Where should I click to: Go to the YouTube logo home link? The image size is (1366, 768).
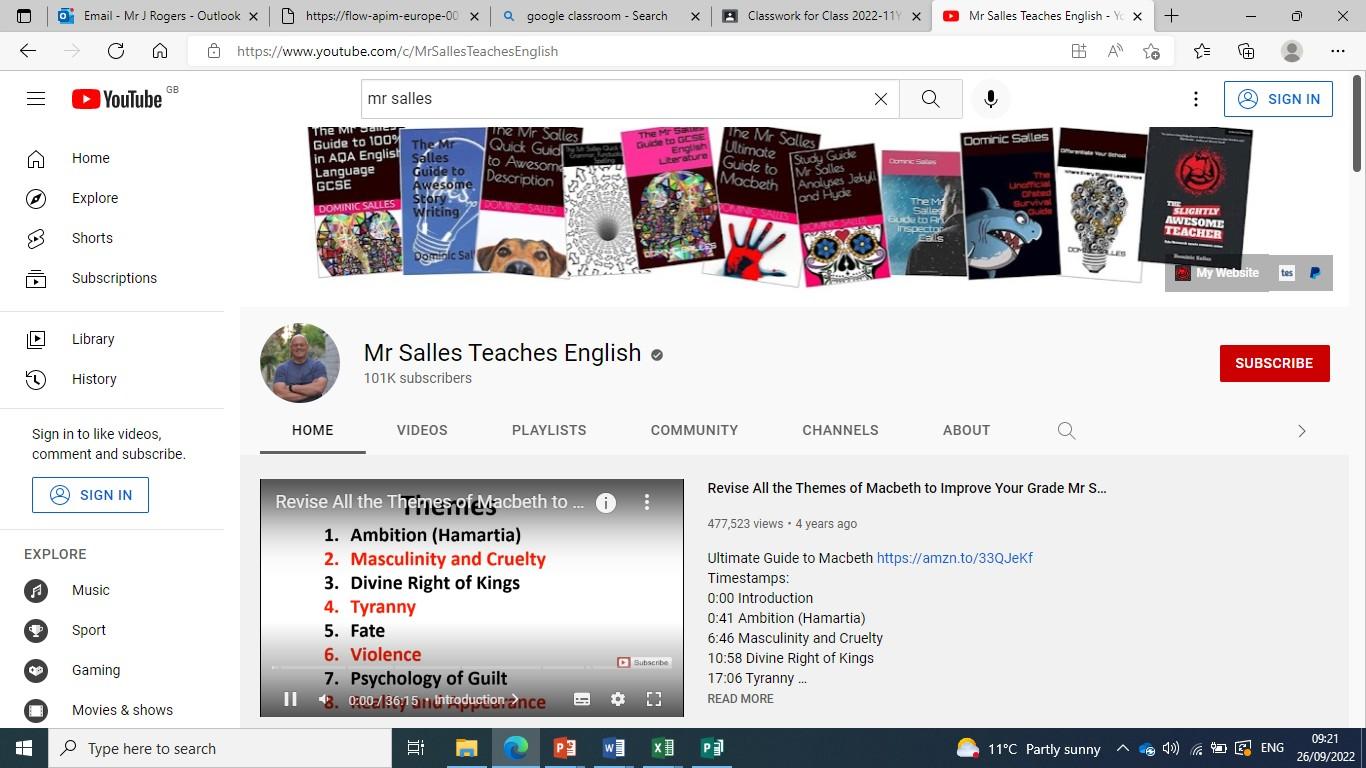pos(117,99)
